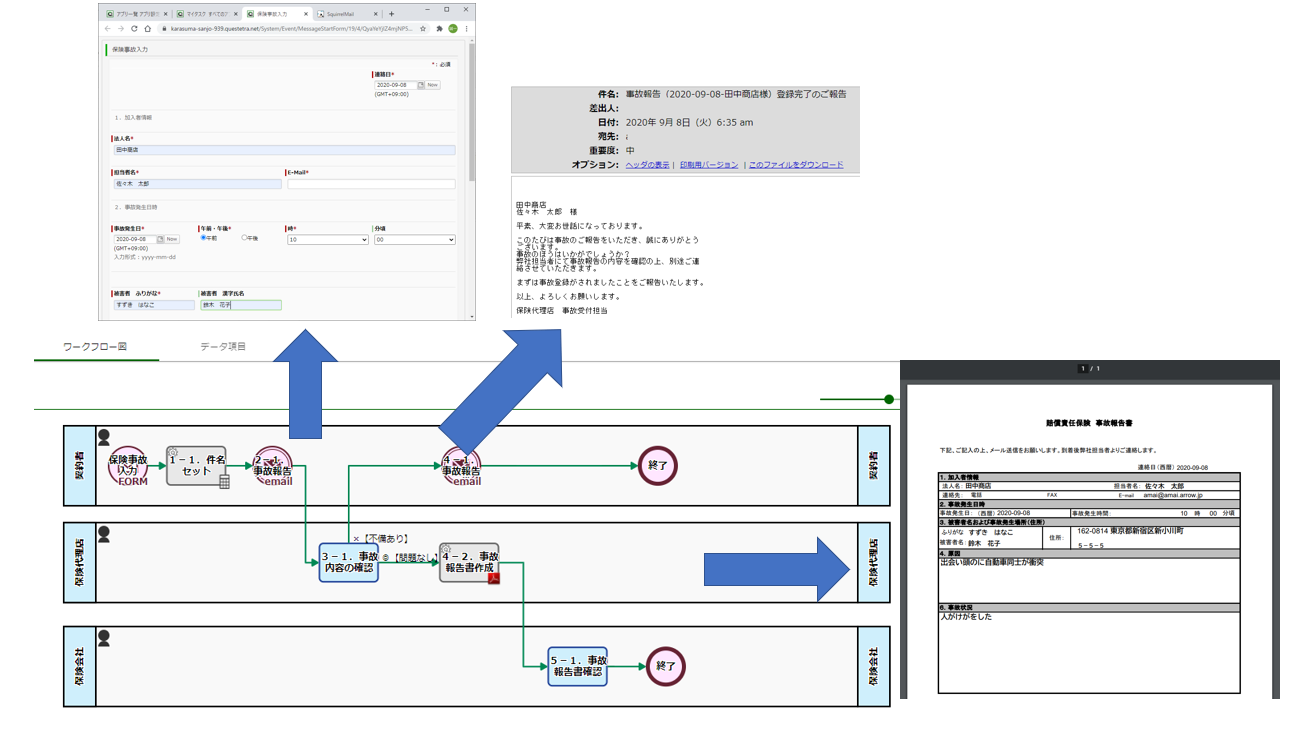Image resolution: width=1306 pixels, height=730 pixels.
Task: Click the 契約者 swimlane person icon
Action: coord(104,435)
